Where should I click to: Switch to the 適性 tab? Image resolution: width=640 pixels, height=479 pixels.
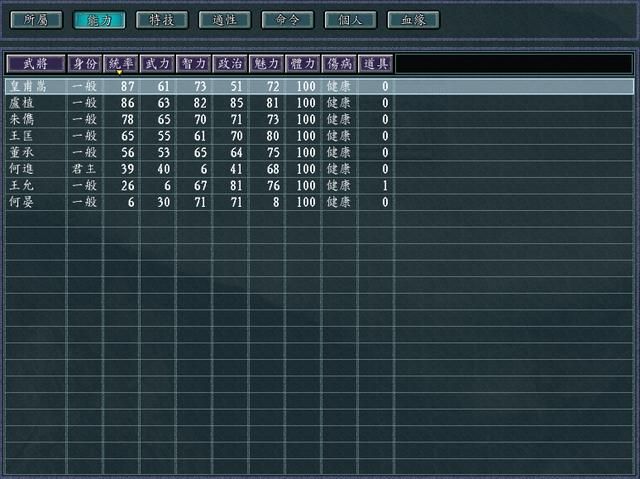pos(224,20)
